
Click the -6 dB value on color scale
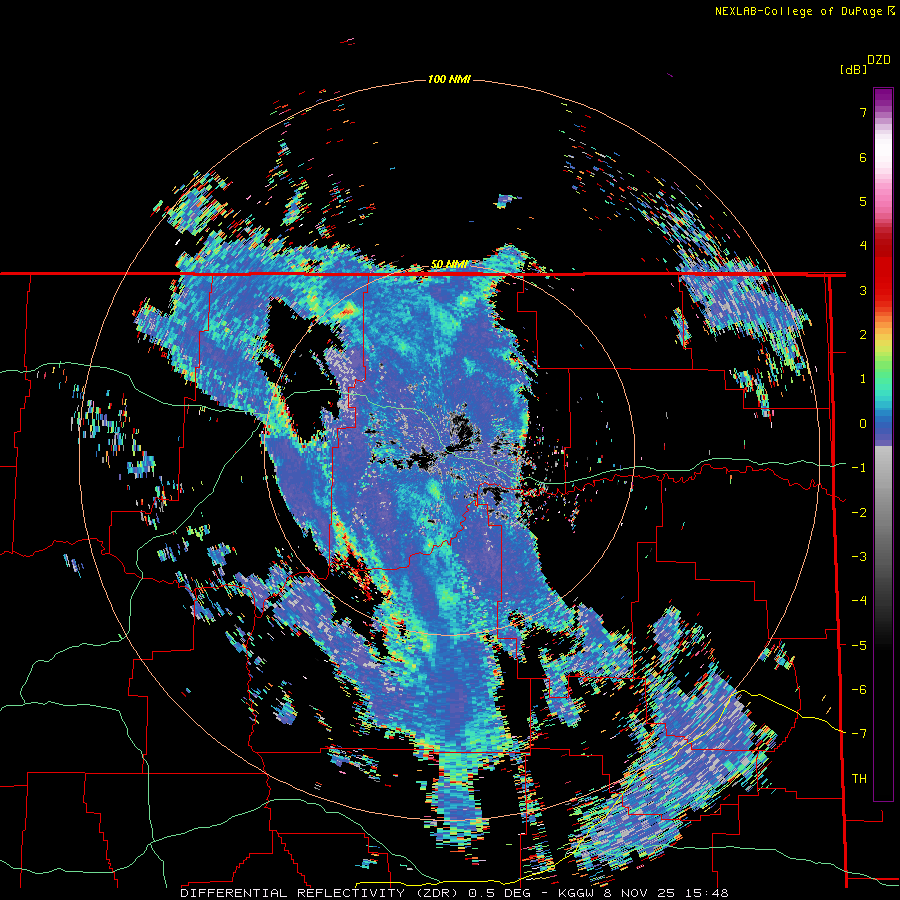click(859, 690)
